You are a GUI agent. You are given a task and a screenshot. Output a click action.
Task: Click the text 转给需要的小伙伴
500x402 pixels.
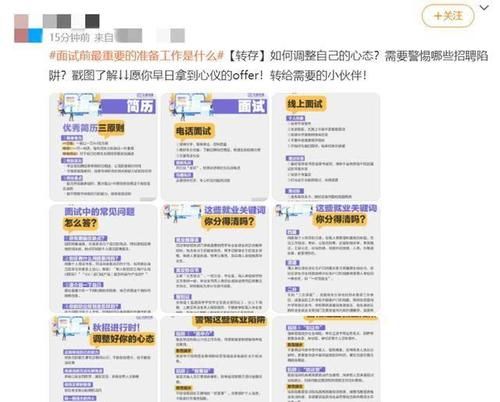click(318, 75)
